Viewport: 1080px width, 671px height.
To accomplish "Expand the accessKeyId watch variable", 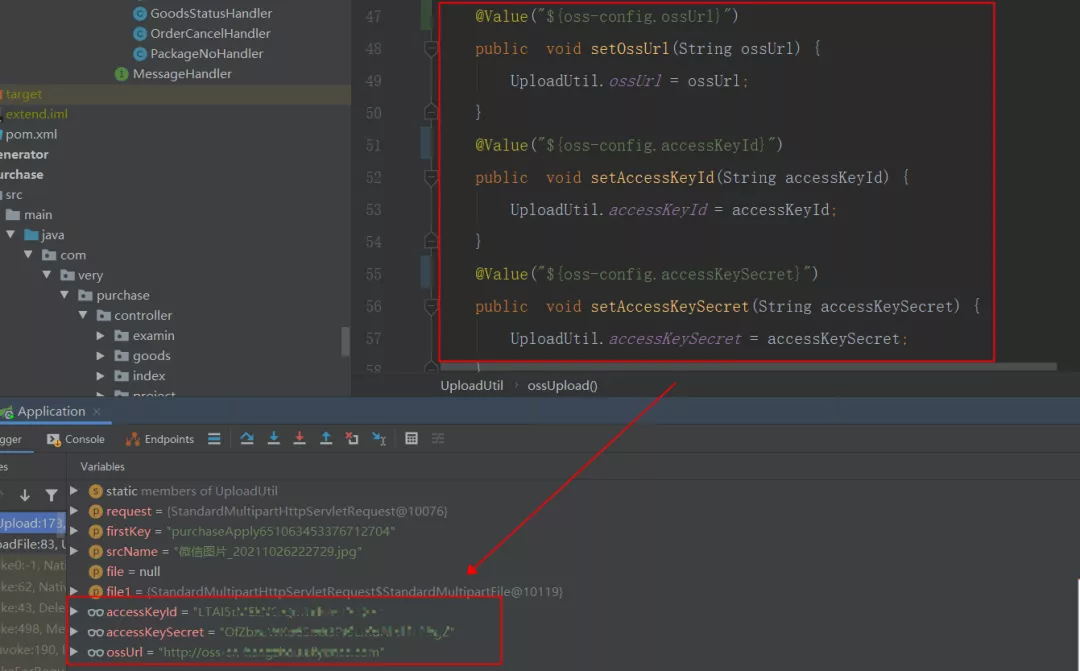I will pyautogui.click(x=74, y=611).
